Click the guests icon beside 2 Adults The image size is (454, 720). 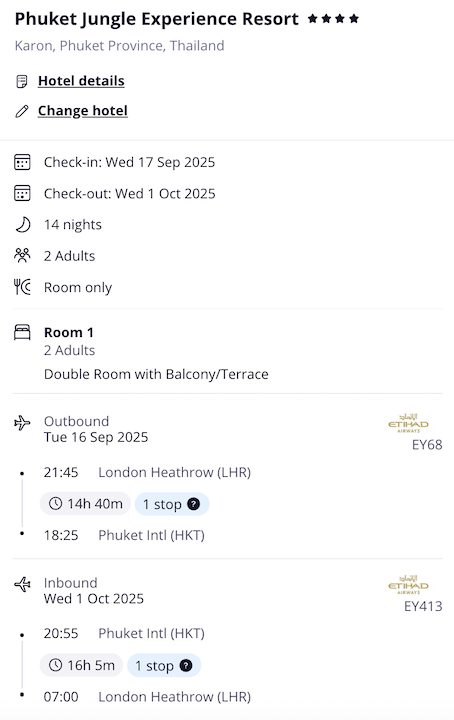point(22,255)
